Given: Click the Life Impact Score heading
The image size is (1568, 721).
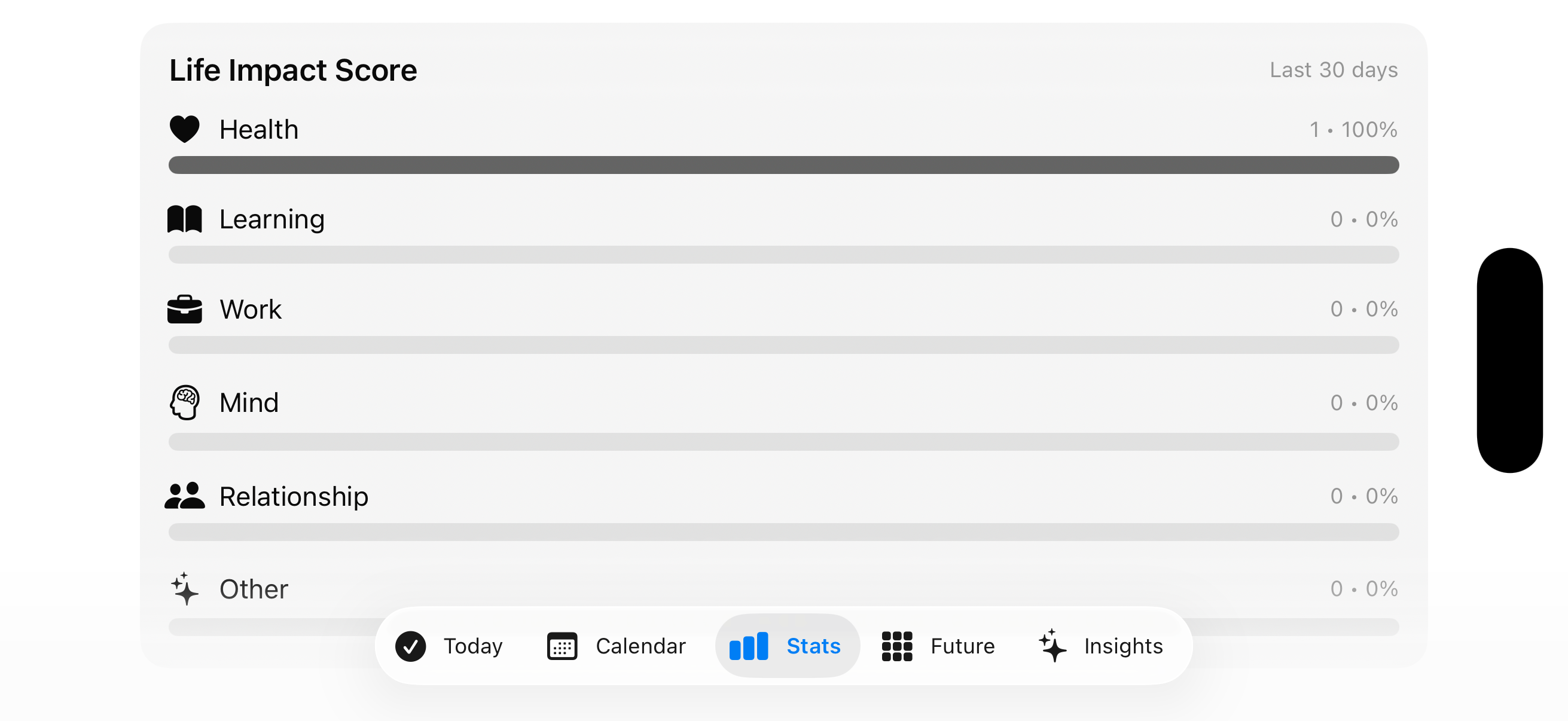Looking at the screenshot, I should (294, 70).
